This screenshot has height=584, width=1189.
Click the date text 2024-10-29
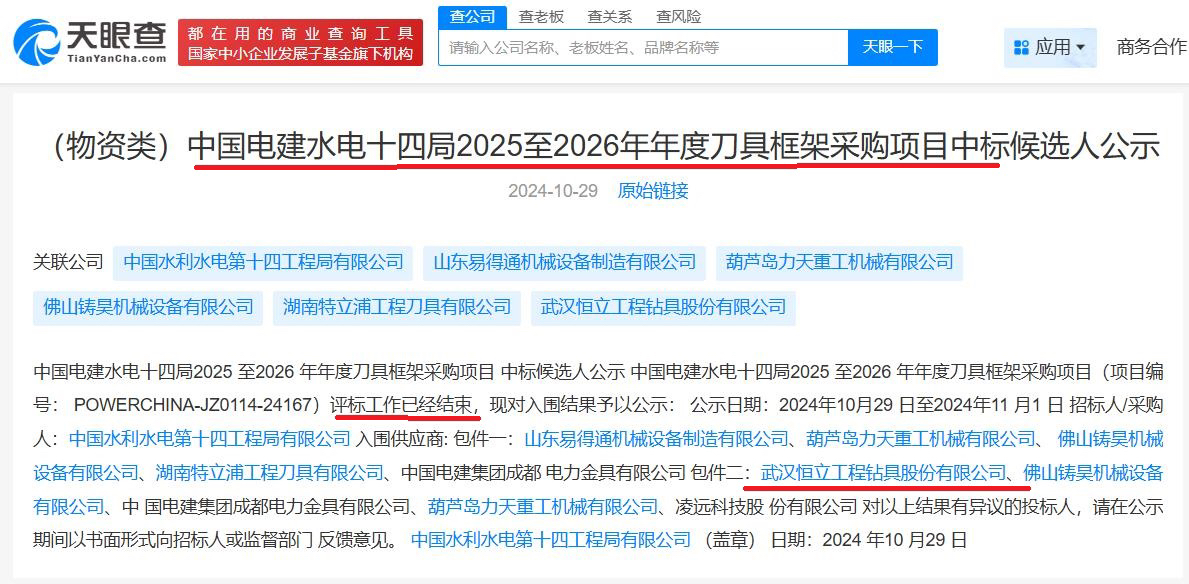[x=554, y=190]
